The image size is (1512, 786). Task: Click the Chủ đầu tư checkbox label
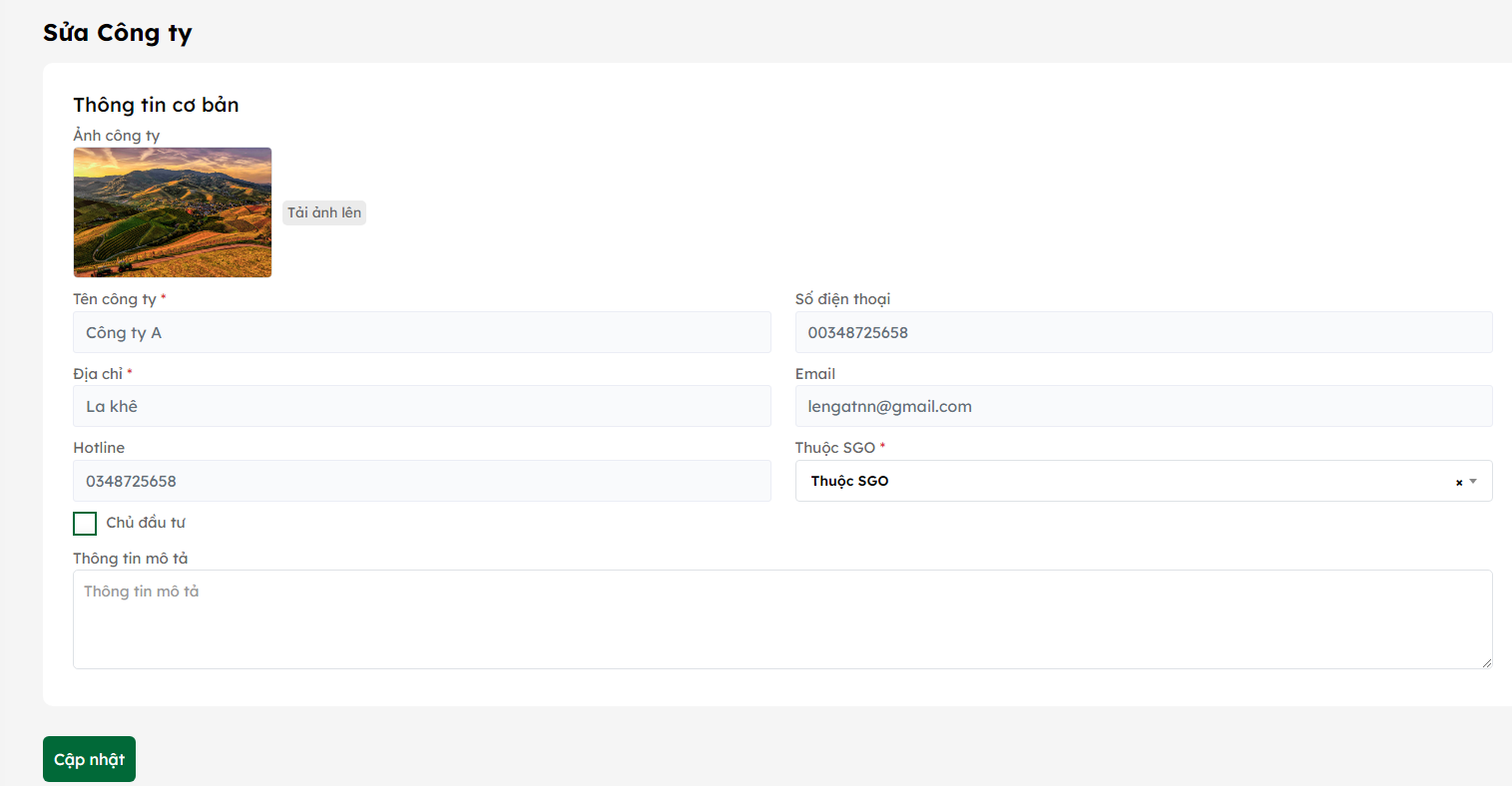click(x=146, y=523)
